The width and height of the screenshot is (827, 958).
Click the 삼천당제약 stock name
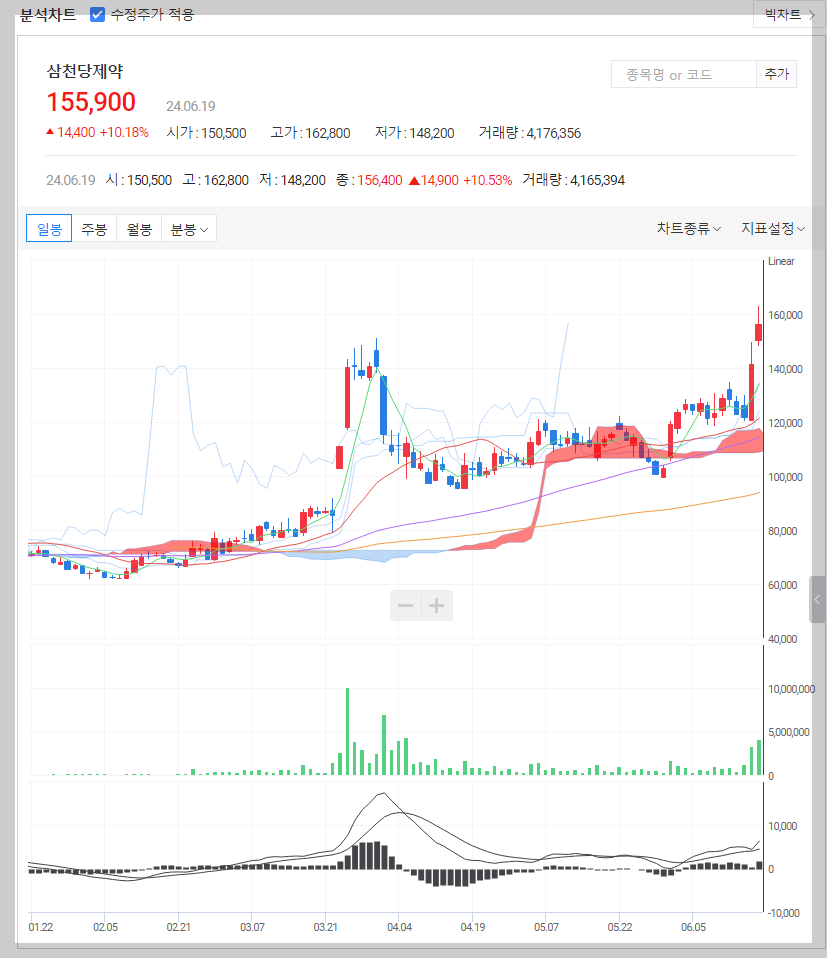pyautogui.click(x=85, y=71)
